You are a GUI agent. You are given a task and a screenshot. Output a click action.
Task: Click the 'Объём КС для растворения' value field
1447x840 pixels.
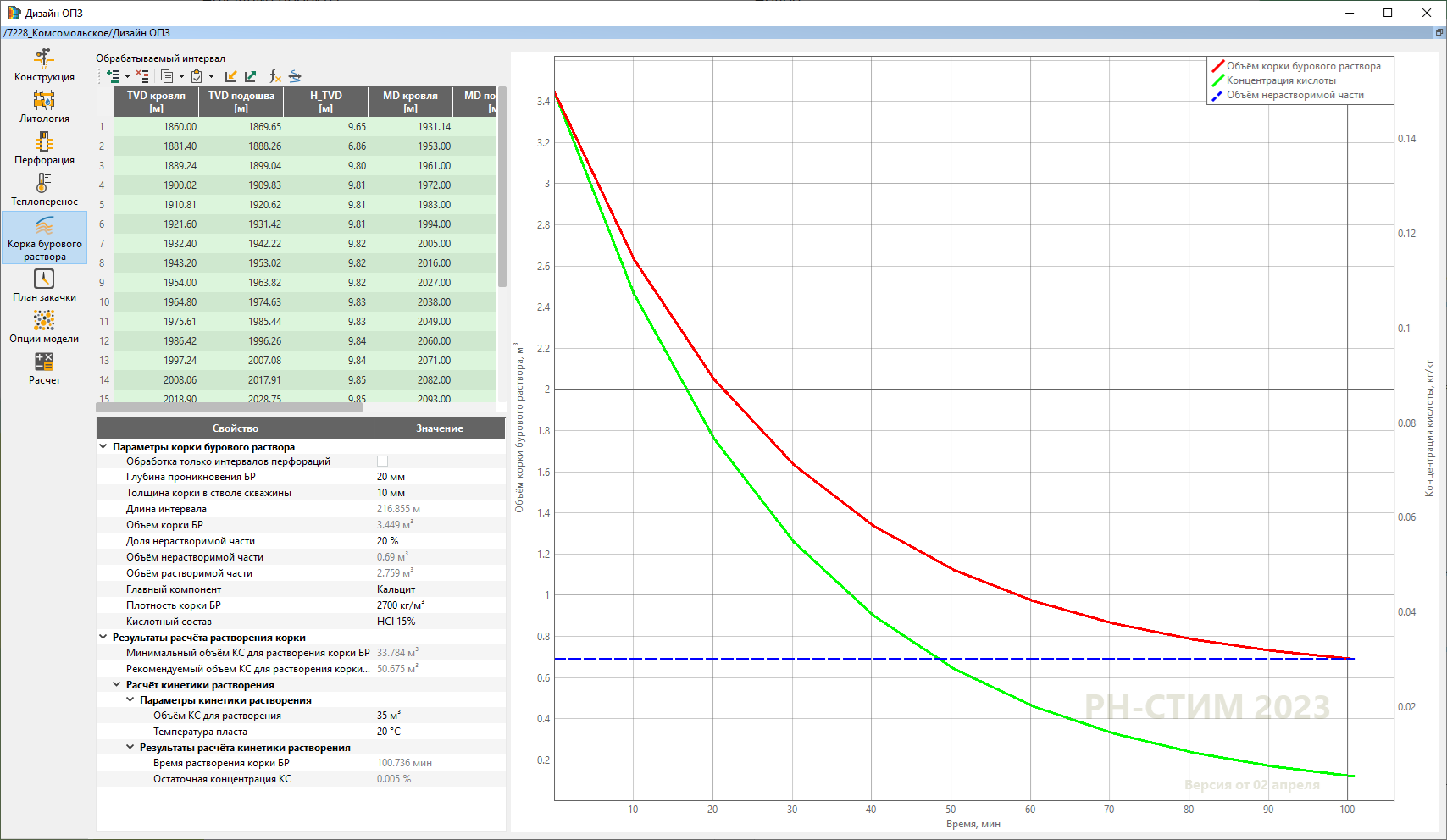tap(439, 716)
